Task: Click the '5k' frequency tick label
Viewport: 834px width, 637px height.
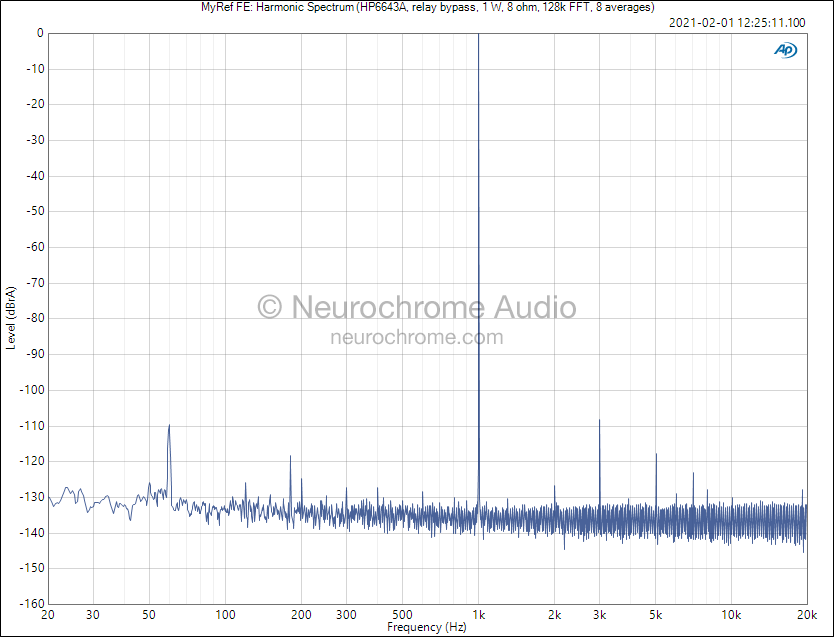Action: pyautogui.click(x=655, y=615)
